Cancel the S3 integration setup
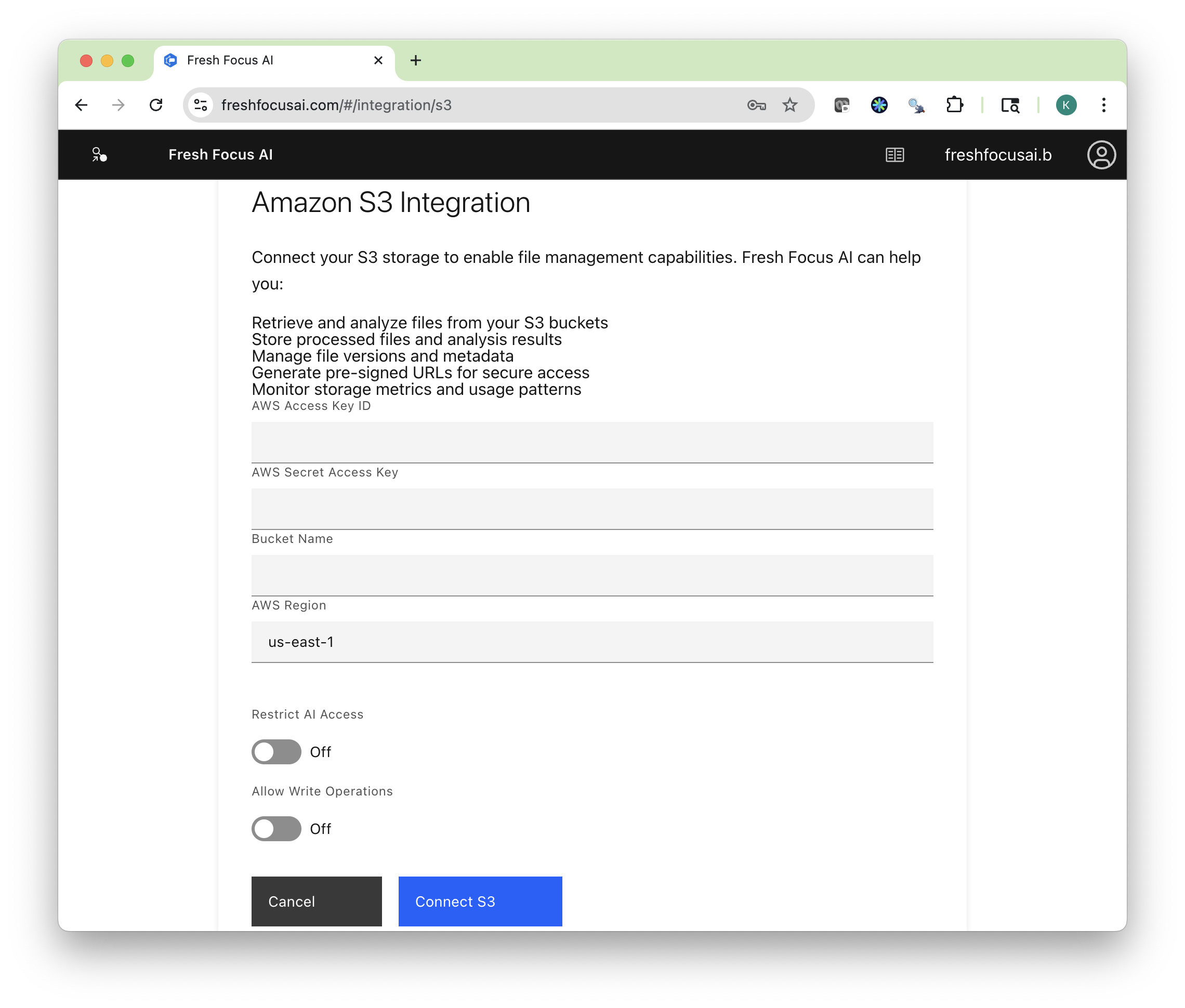The width and height of the screenshot is (1185, 1008). coord(316,901)
